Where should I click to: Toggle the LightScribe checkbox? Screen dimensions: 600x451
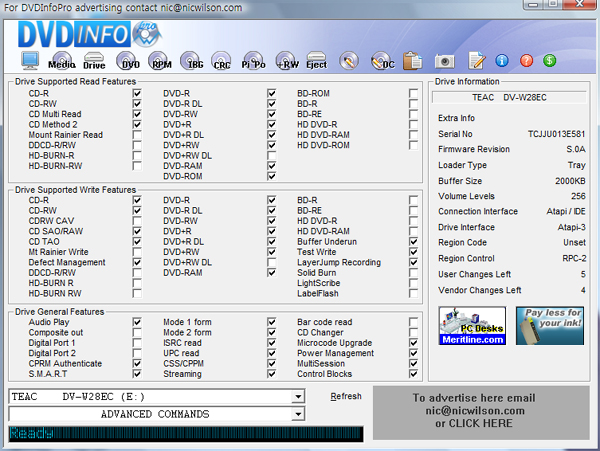[x=413, y=283]
